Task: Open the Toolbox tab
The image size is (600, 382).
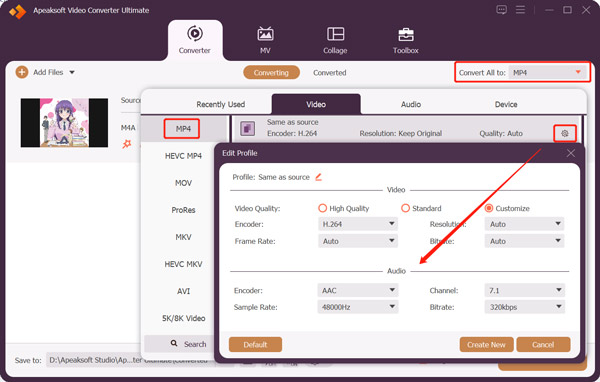Action: [x=406, y=40]
